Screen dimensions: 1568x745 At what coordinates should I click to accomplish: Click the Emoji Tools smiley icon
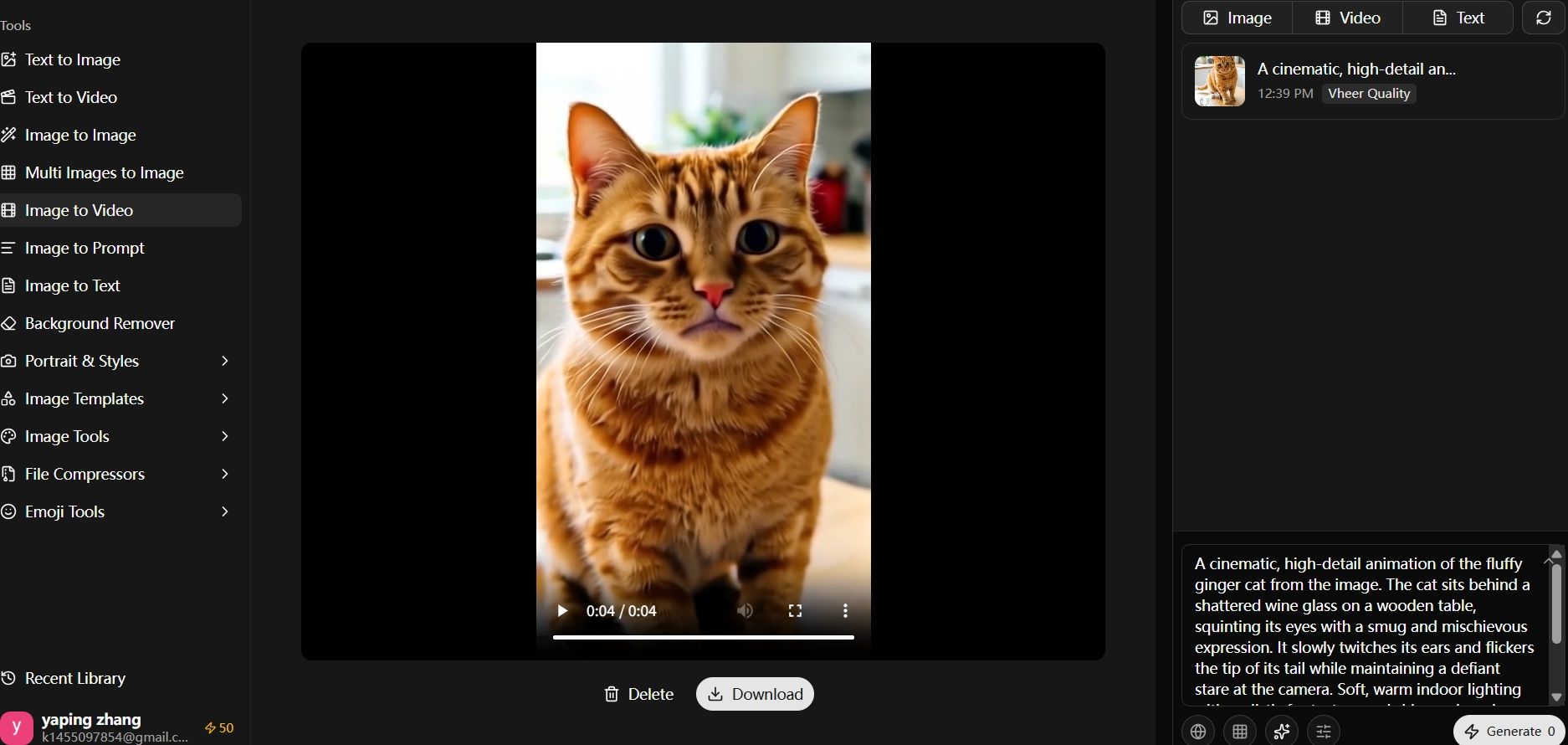click(8, 511)
